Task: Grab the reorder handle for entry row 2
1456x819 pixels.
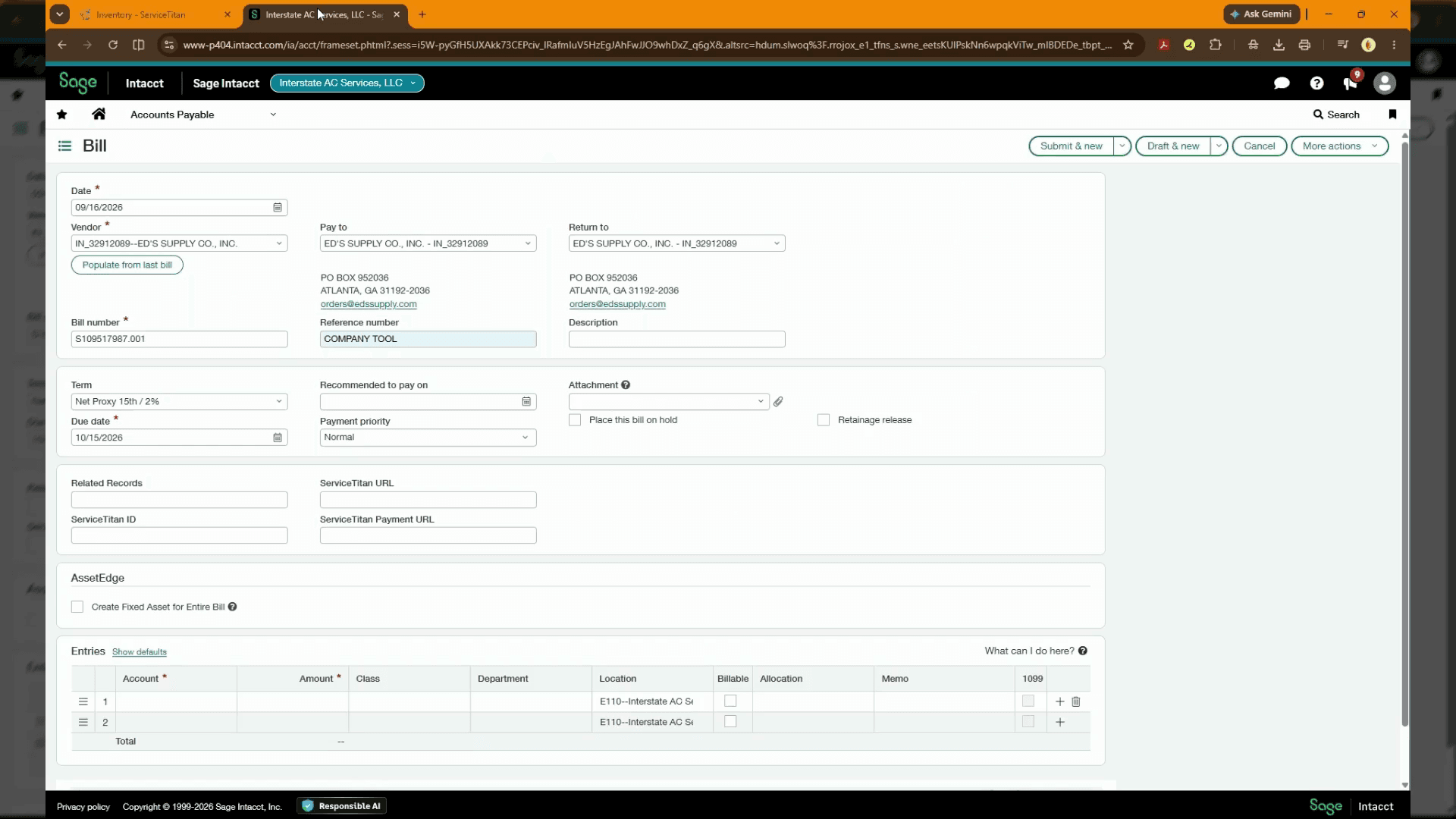Action: click(x=83, y=722)
